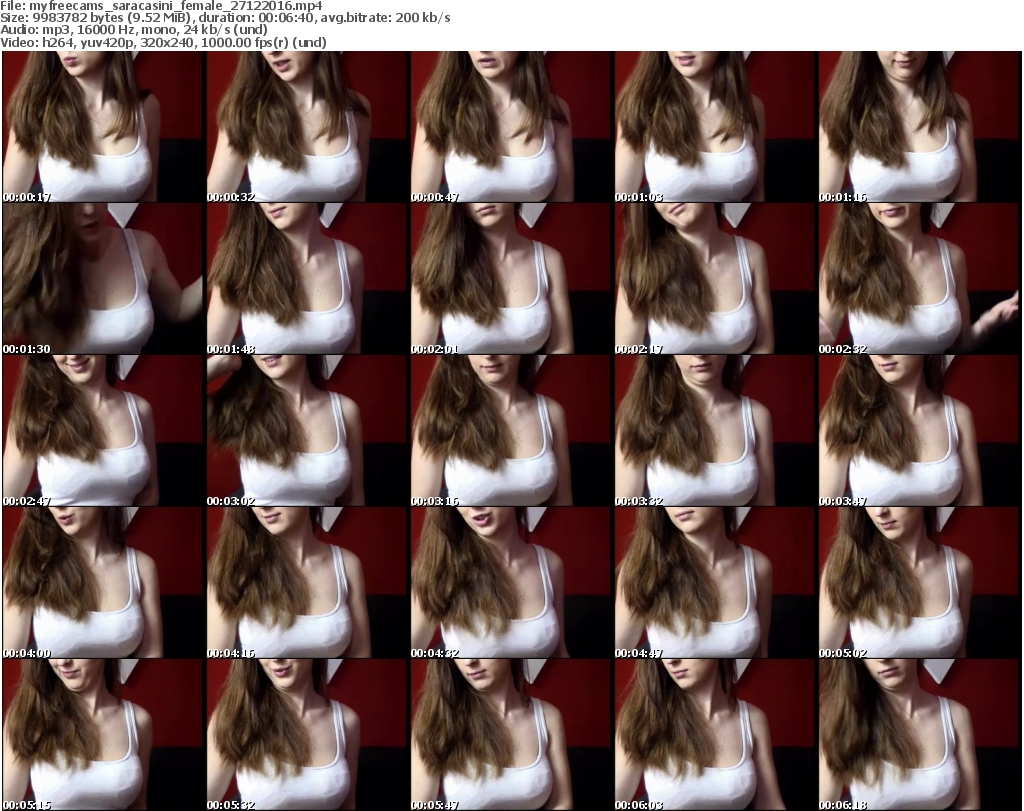Image resolution: width=1024 pixels, height=811 pixels.
Task: Select the thumbnail stamped 00:04:32
Action: tap(511, 583)
